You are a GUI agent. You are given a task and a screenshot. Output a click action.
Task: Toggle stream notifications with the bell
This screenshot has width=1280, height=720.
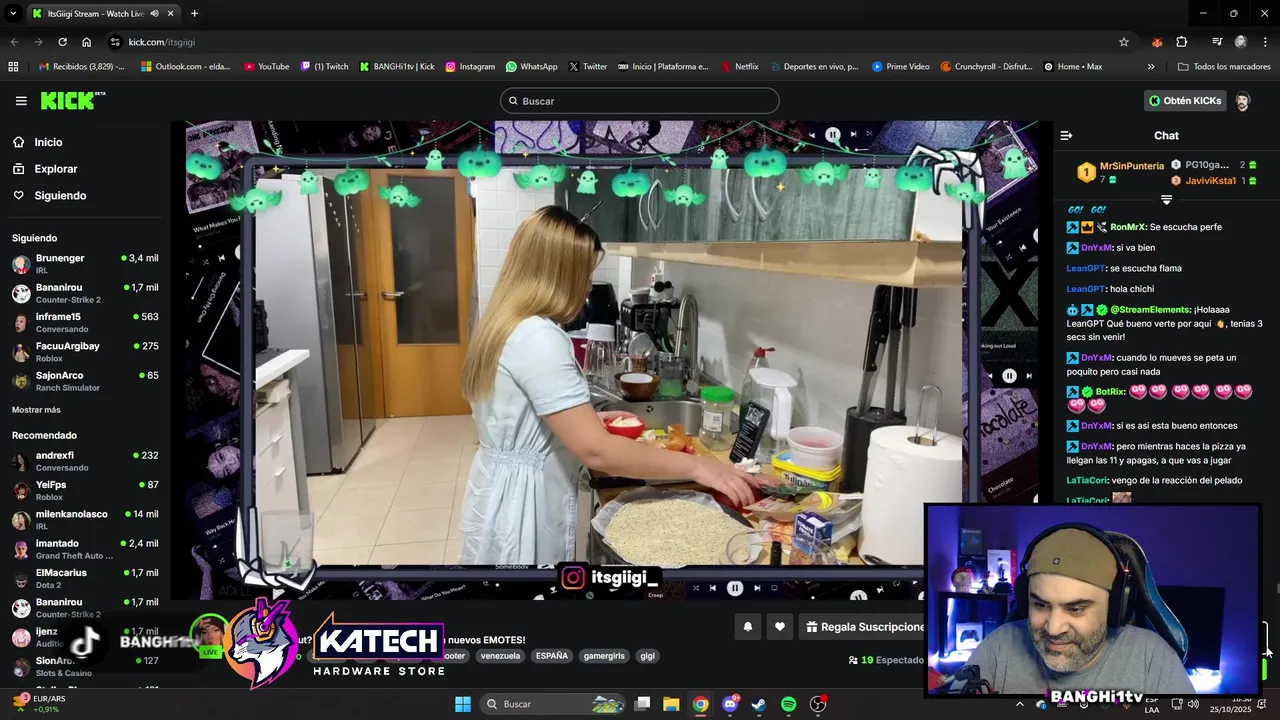[747, 627]
